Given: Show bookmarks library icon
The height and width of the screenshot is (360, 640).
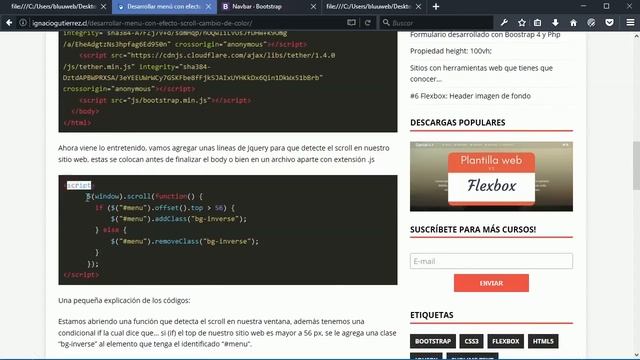Looking at the screenshot, I should point(538,23).
